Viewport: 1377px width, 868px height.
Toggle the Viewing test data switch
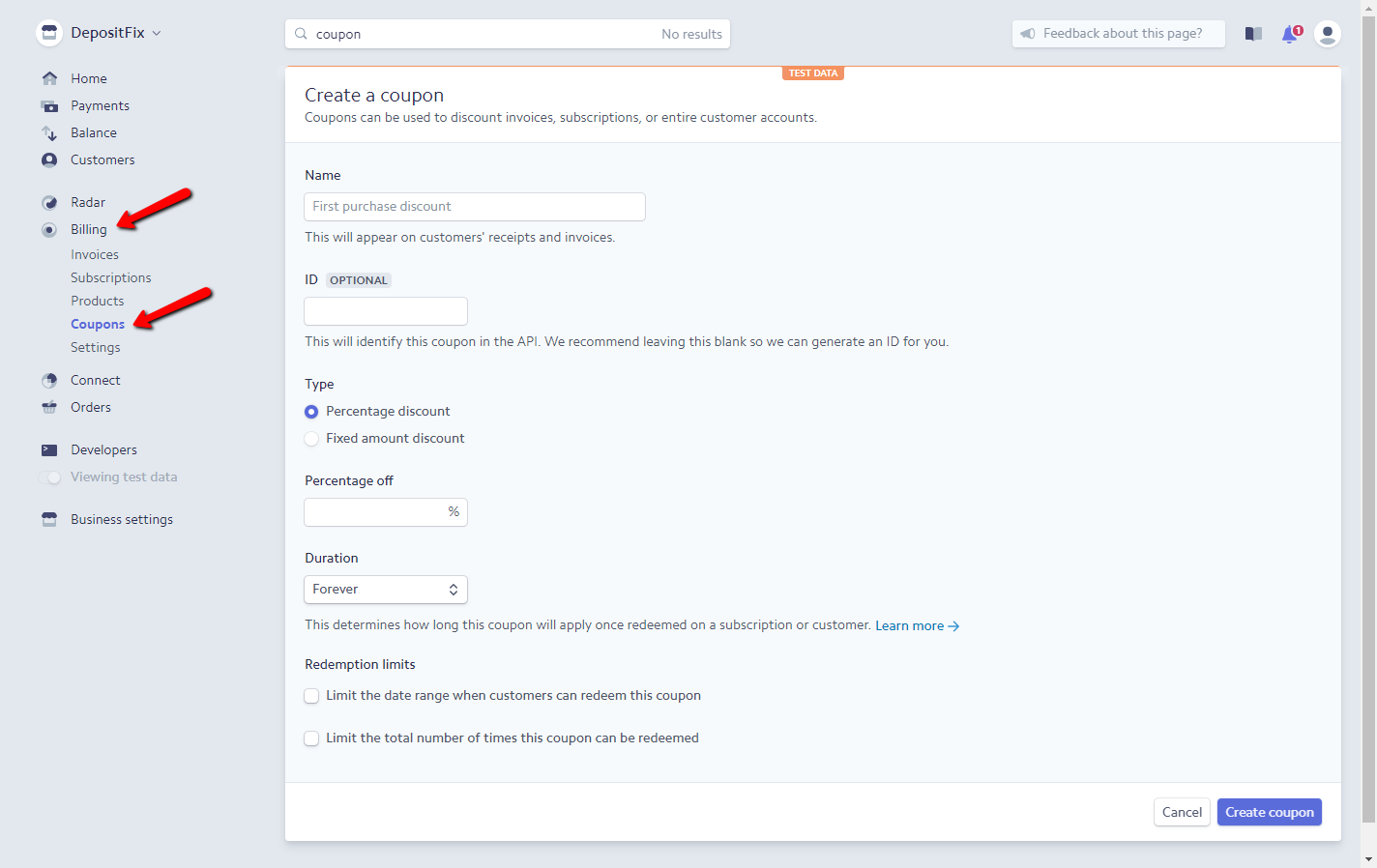tap(49, 477)
